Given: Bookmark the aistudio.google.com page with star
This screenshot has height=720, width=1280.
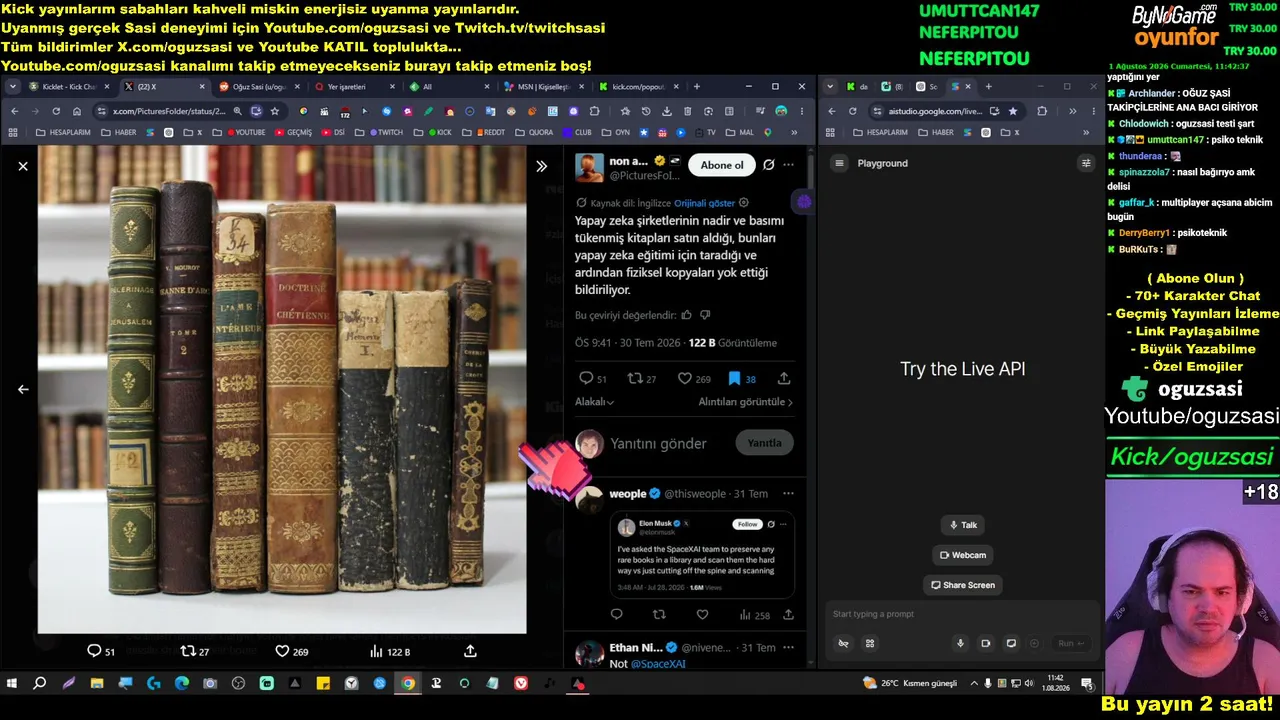Looking at the screenshot, I should pos(1013,111).
